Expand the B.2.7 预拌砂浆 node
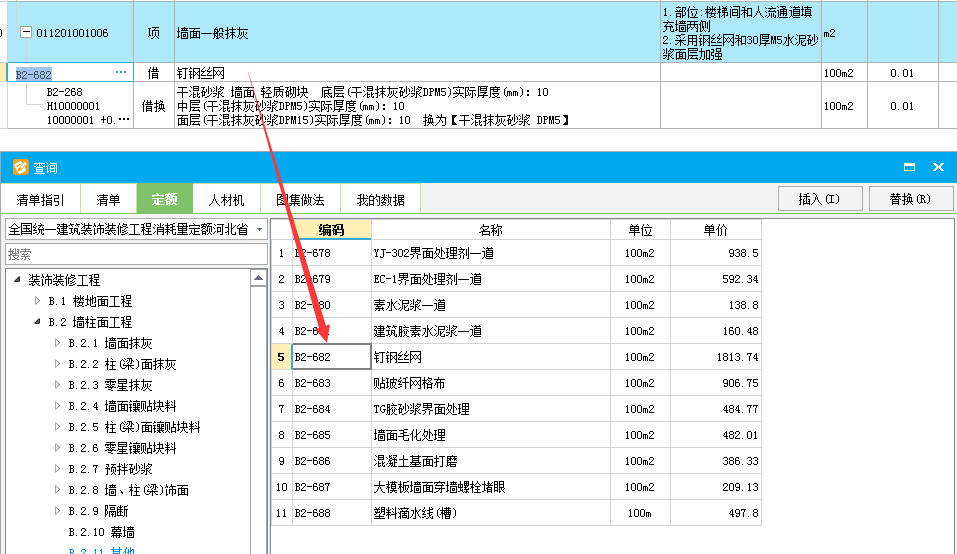Image resolution: width=957 pixels, height=554 pixels. point(57,469)
